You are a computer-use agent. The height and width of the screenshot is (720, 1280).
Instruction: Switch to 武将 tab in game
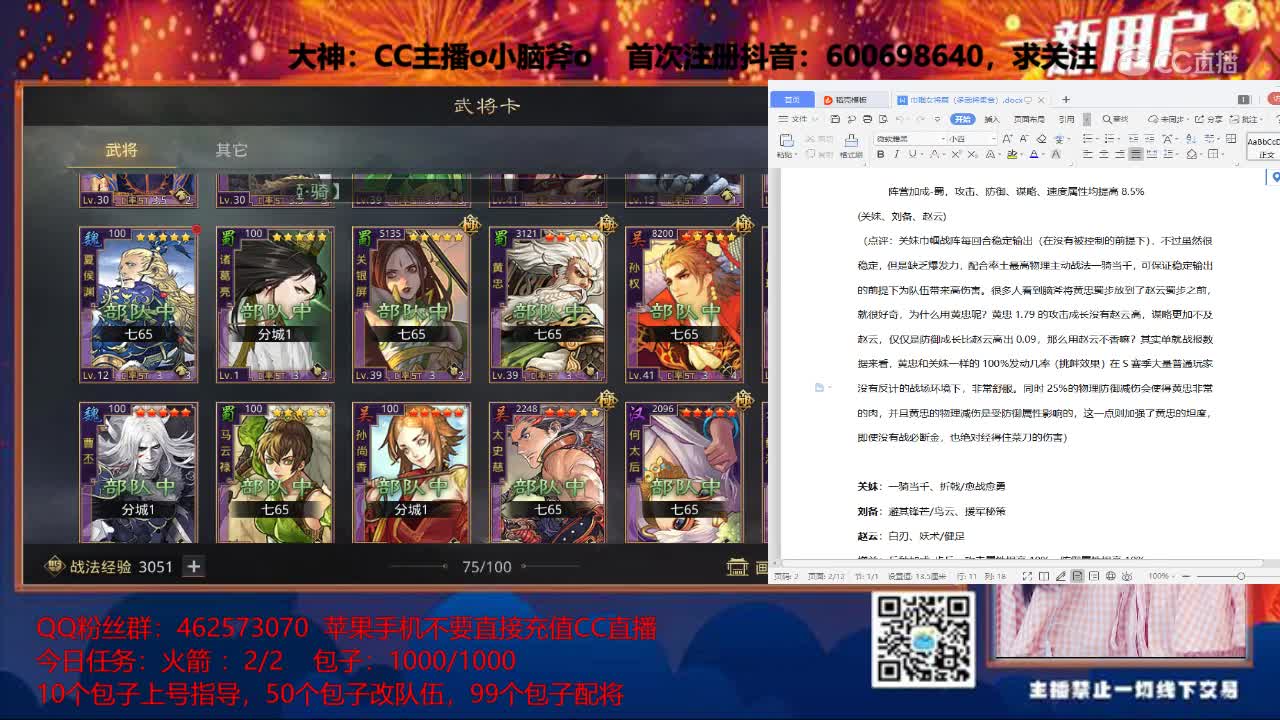pos(122,150)
